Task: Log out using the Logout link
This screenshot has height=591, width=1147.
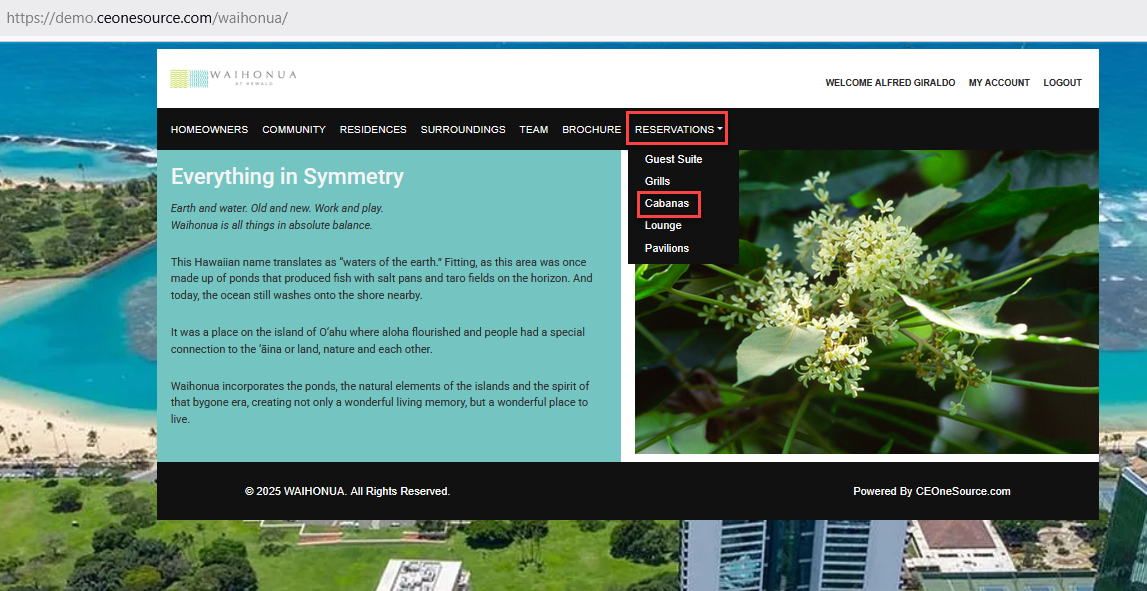Action: [1062, 83]
